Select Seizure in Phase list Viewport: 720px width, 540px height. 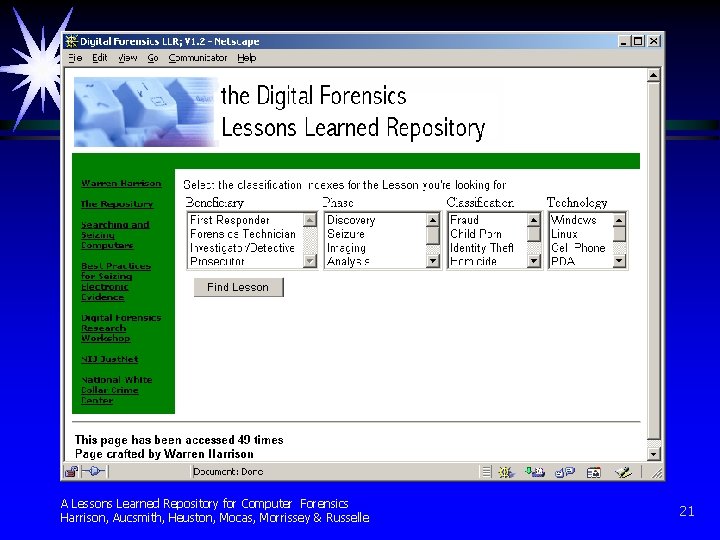point(376,234)
